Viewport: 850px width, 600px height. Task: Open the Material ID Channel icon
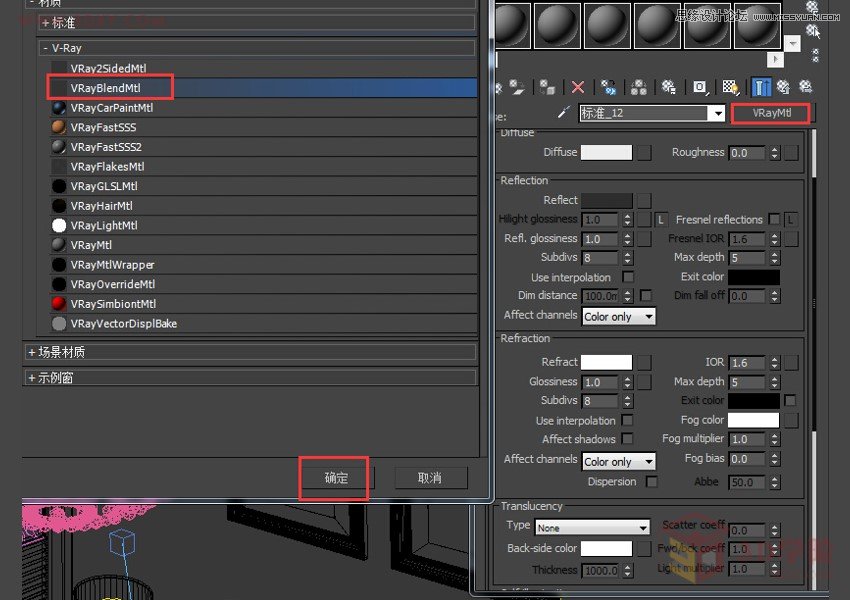[697, 86]
